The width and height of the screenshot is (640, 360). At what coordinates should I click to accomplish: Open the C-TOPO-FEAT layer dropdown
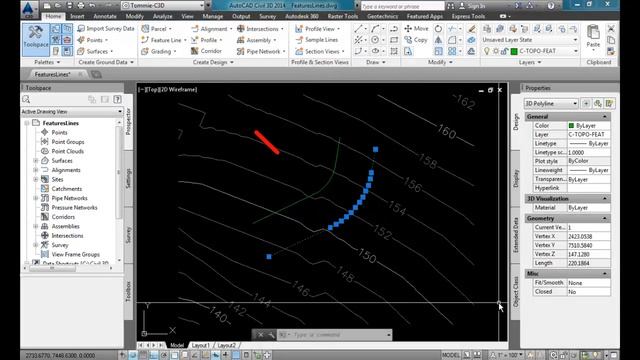point(530,51)
